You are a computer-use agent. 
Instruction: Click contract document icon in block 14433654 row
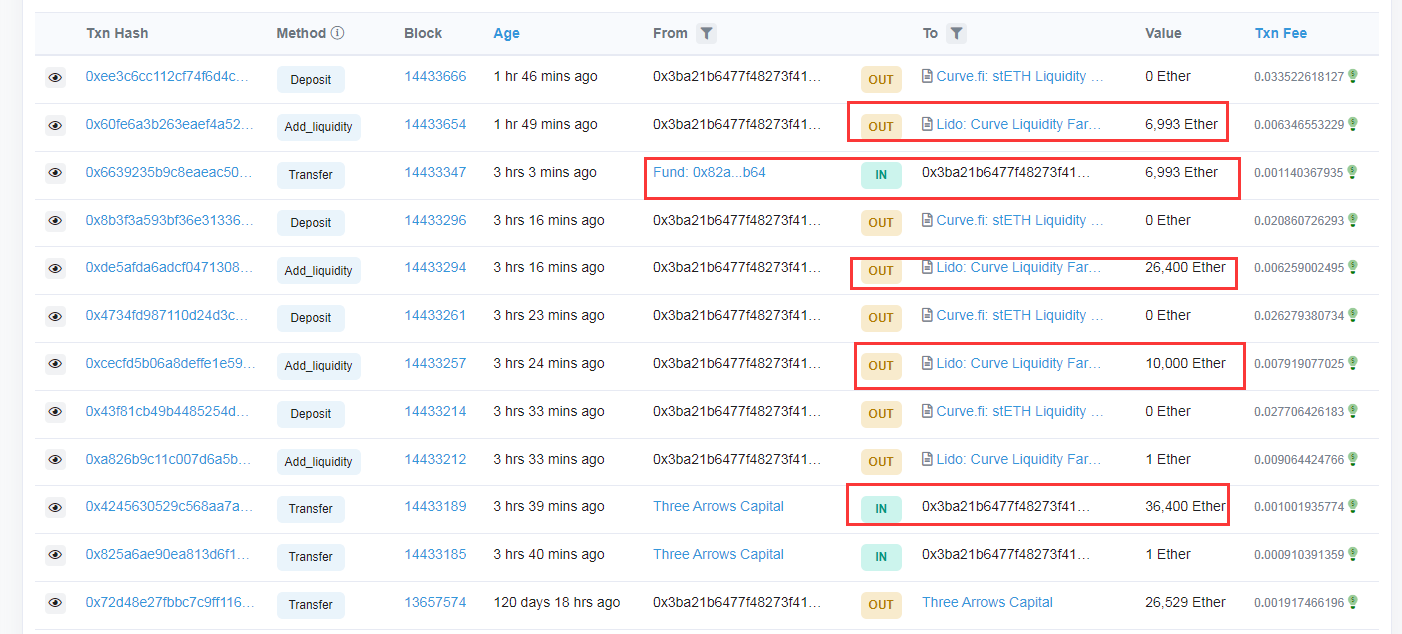tap(927, 124)
